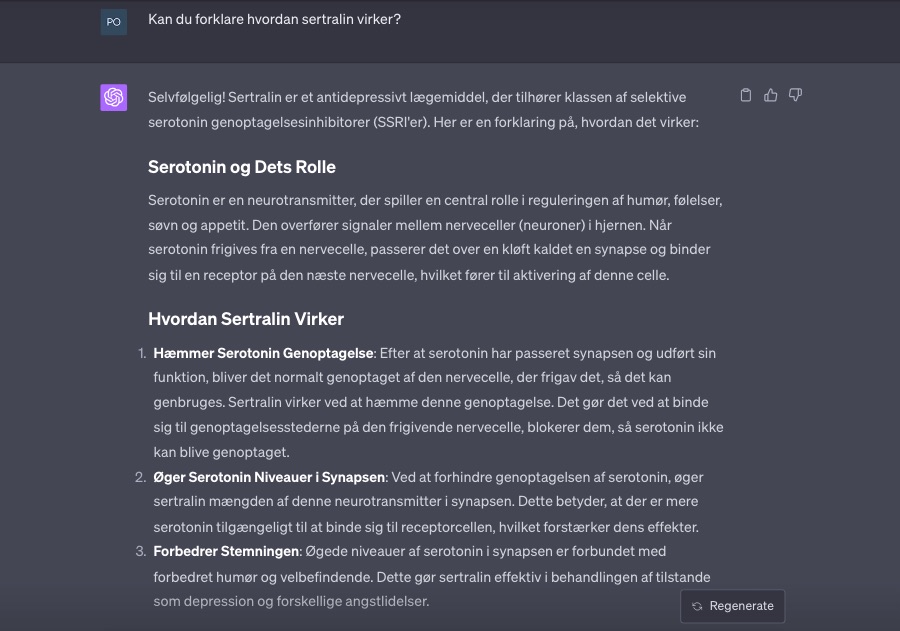Click the heading "Hvordan Sertralin Virker"

click(245, 319)
